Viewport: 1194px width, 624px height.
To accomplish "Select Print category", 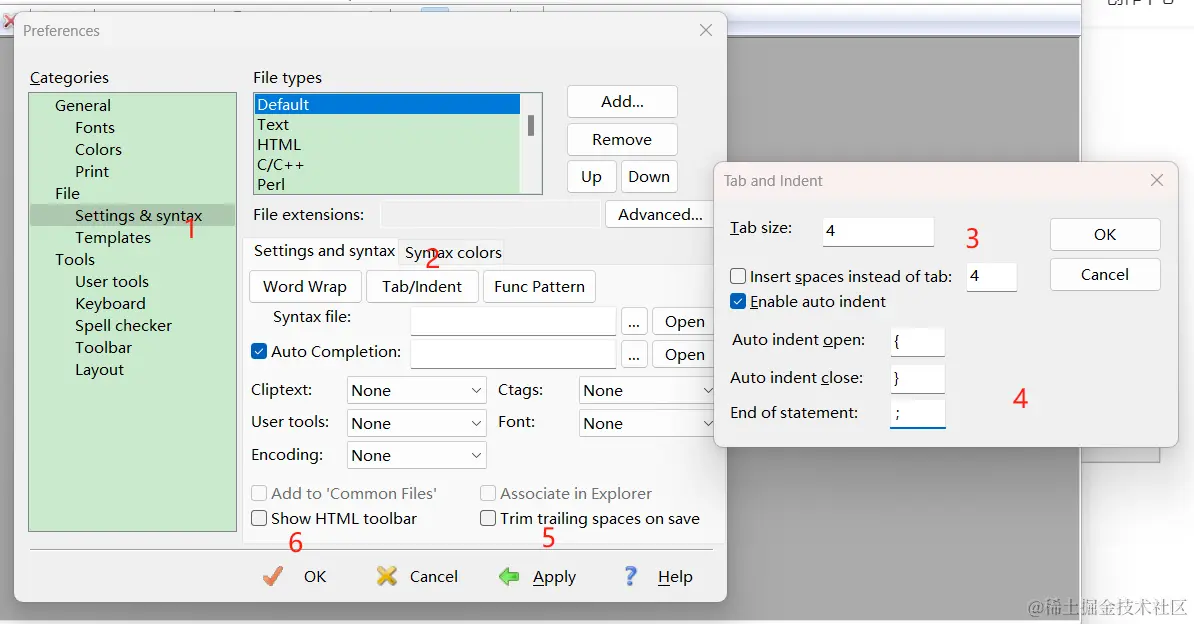I will pos(92,172).
